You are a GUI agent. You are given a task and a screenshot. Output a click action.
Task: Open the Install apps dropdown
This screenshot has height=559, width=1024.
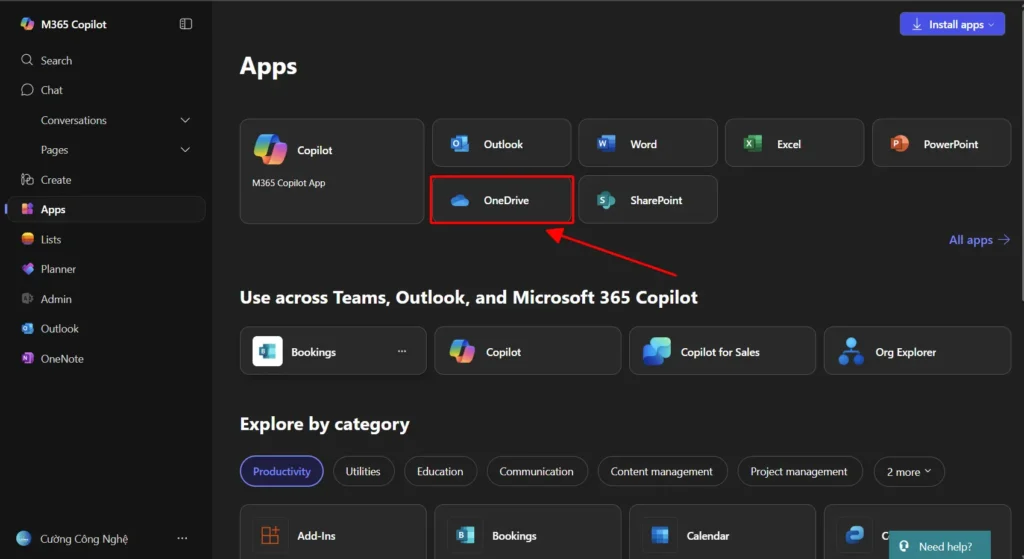click(952, 24)
